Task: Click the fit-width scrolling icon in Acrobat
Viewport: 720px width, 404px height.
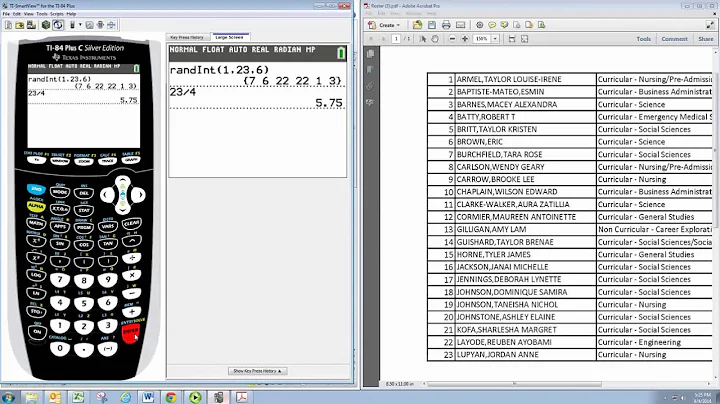Action: point(512,39)
